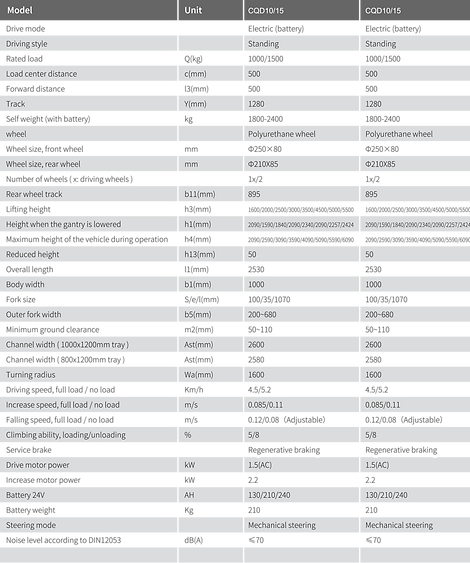Select the 'Track' row label
Viewport: 470px width, 563px height.
[15, 104]
